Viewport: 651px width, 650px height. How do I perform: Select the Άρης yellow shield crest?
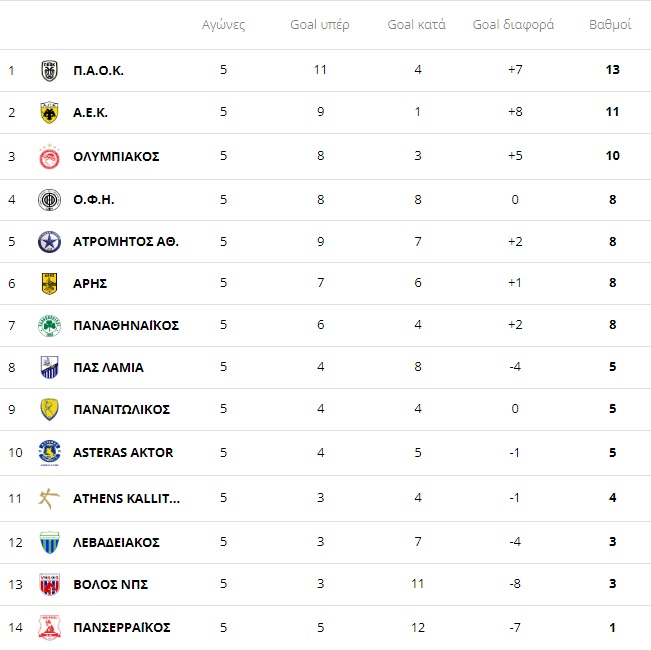(x=49, y=283)
